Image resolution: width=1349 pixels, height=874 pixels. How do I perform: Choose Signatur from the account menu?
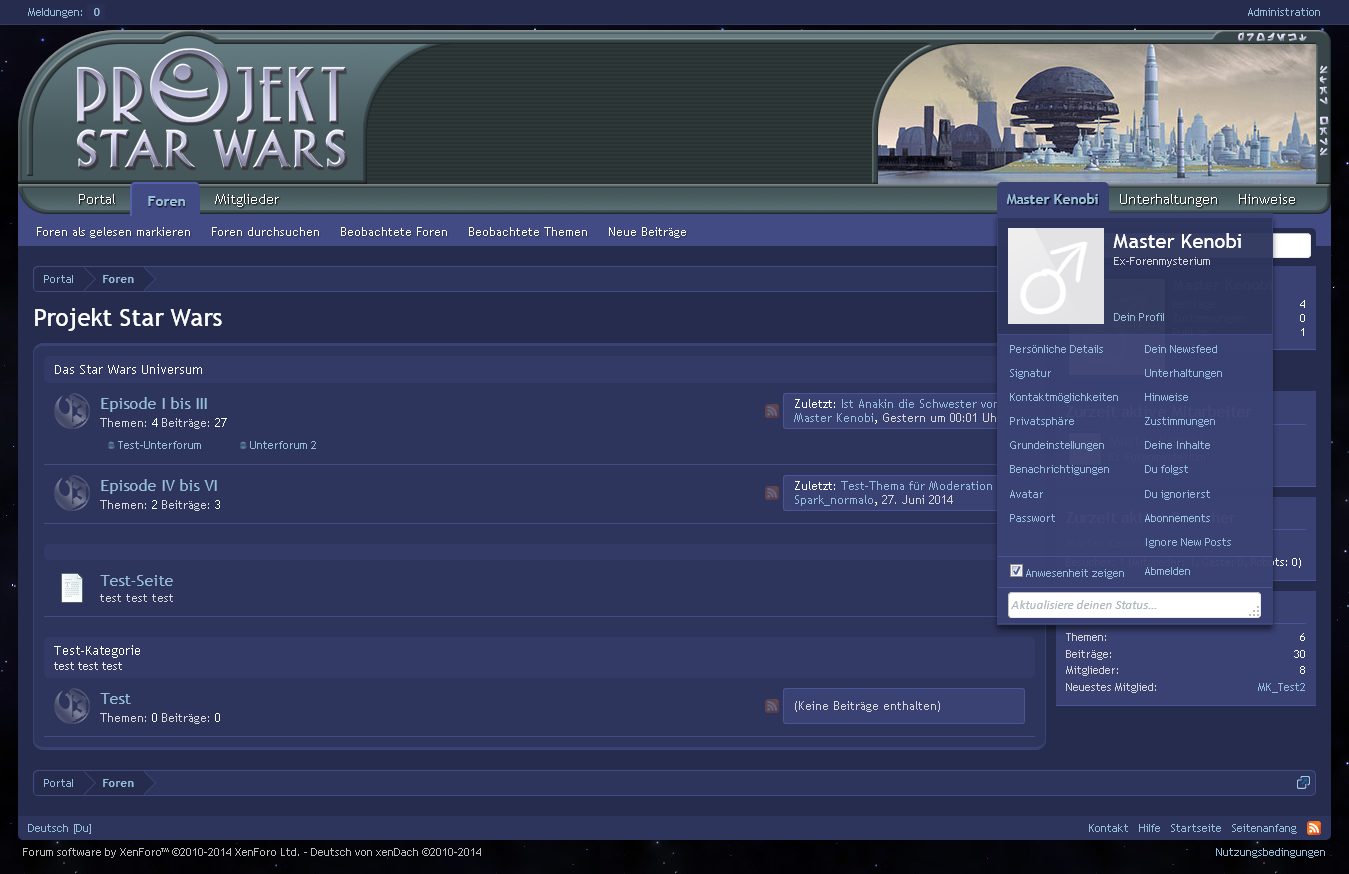tap(1030, 373)
